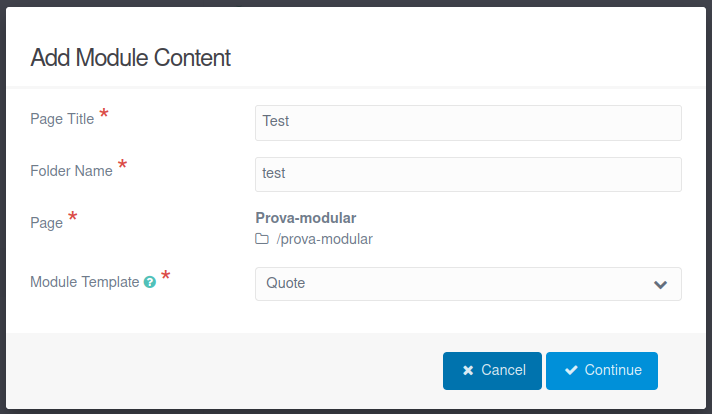The height and width of the screenshot is (414, 712).
Task: Continue with the Add Module form
Action: pyautogui.click(x=602, y=370)
